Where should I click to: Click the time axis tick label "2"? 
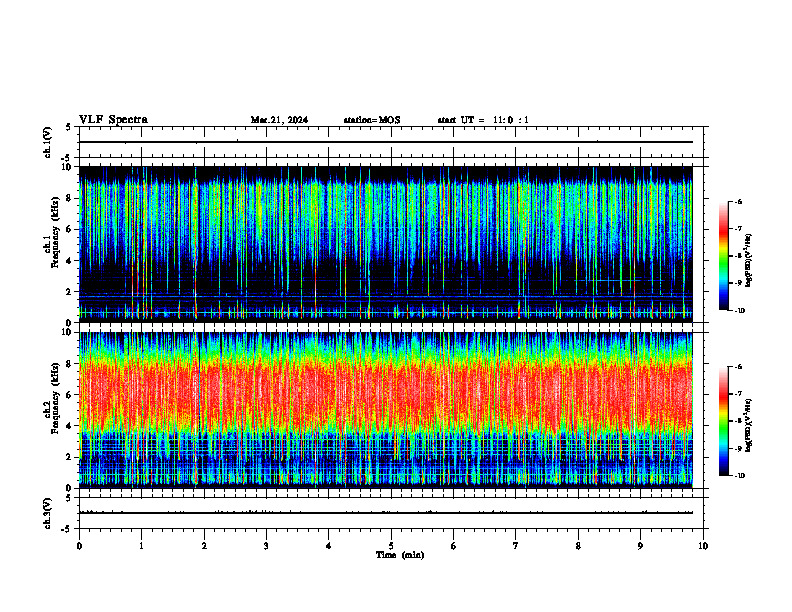(204, 546)
